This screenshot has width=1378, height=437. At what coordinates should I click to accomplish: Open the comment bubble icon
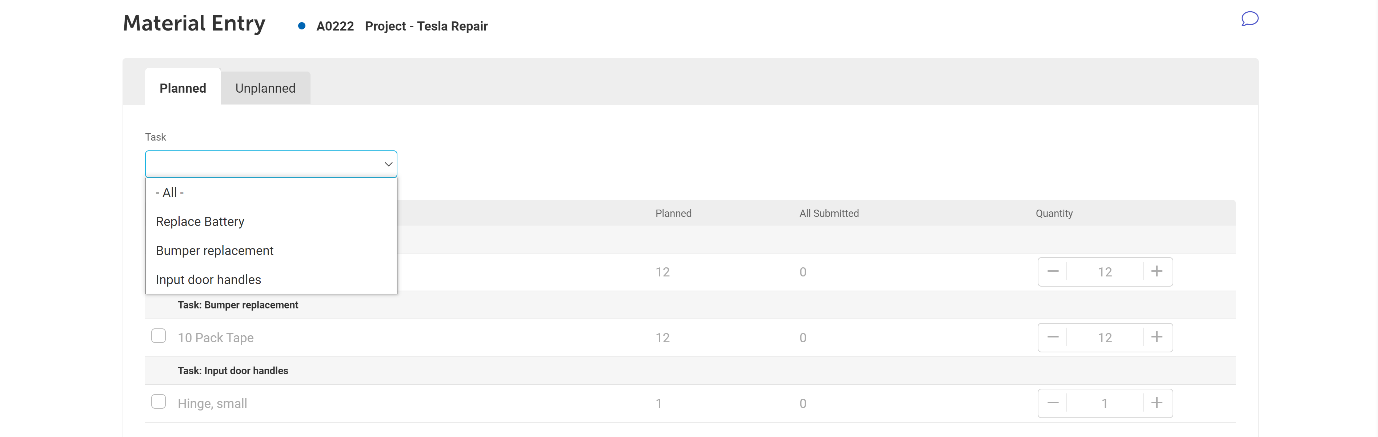pos(1249,18)
